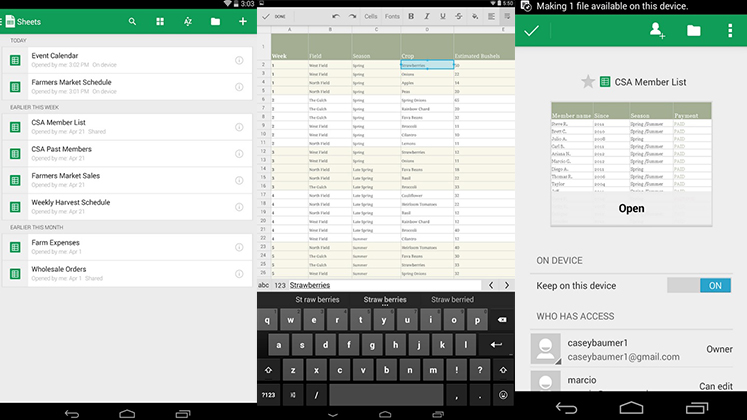
Task: Show info for Farmers Market Sales
Action: 239,180
